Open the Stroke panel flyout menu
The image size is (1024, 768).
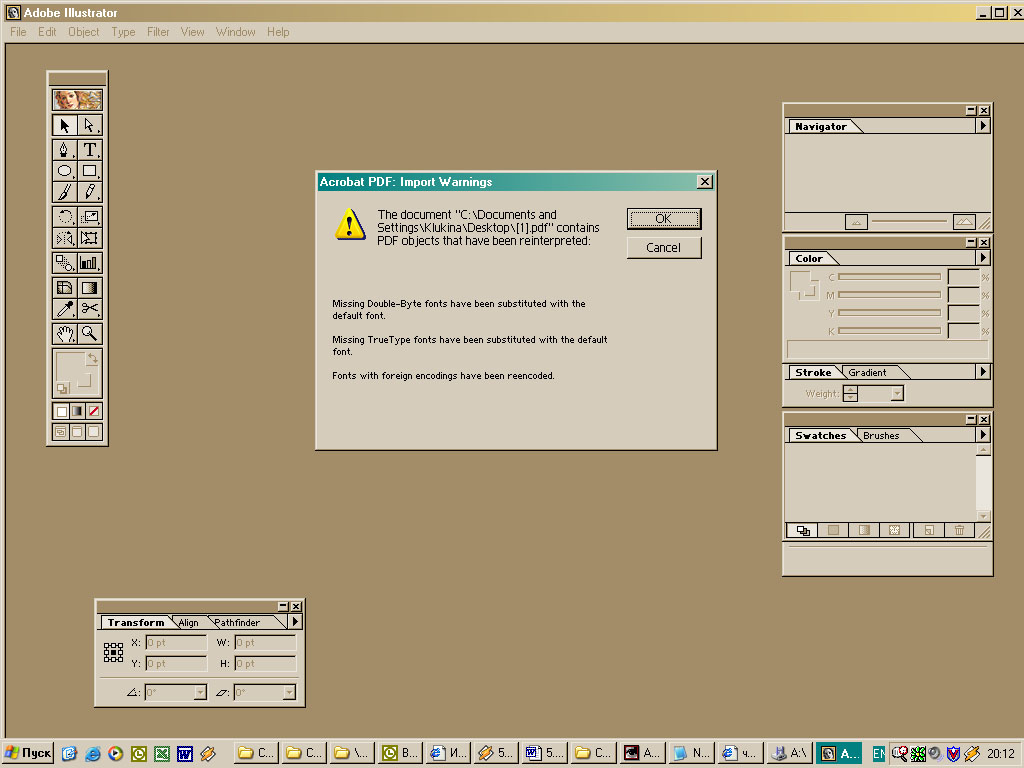(983, 372)
